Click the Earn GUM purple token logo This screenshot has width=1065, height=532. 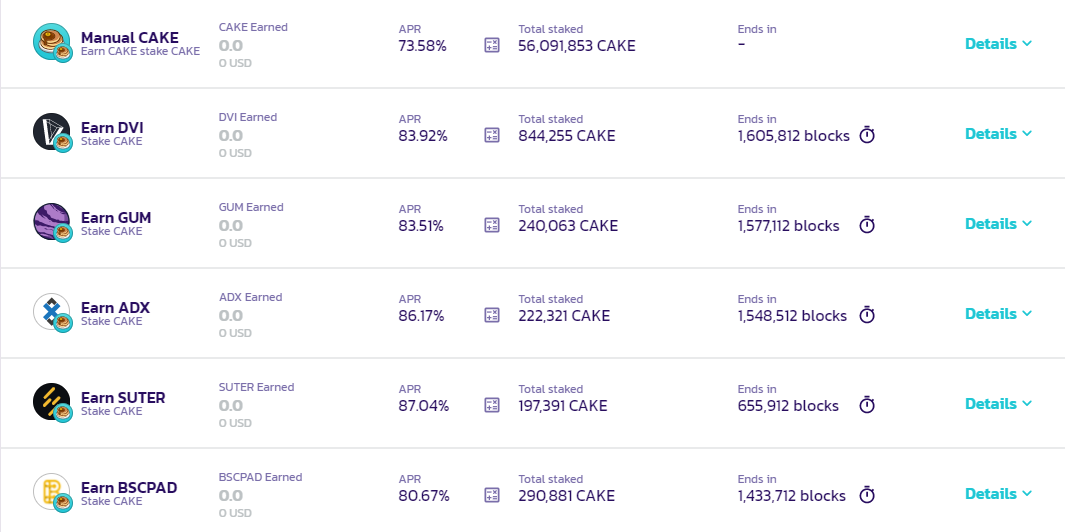52,222
